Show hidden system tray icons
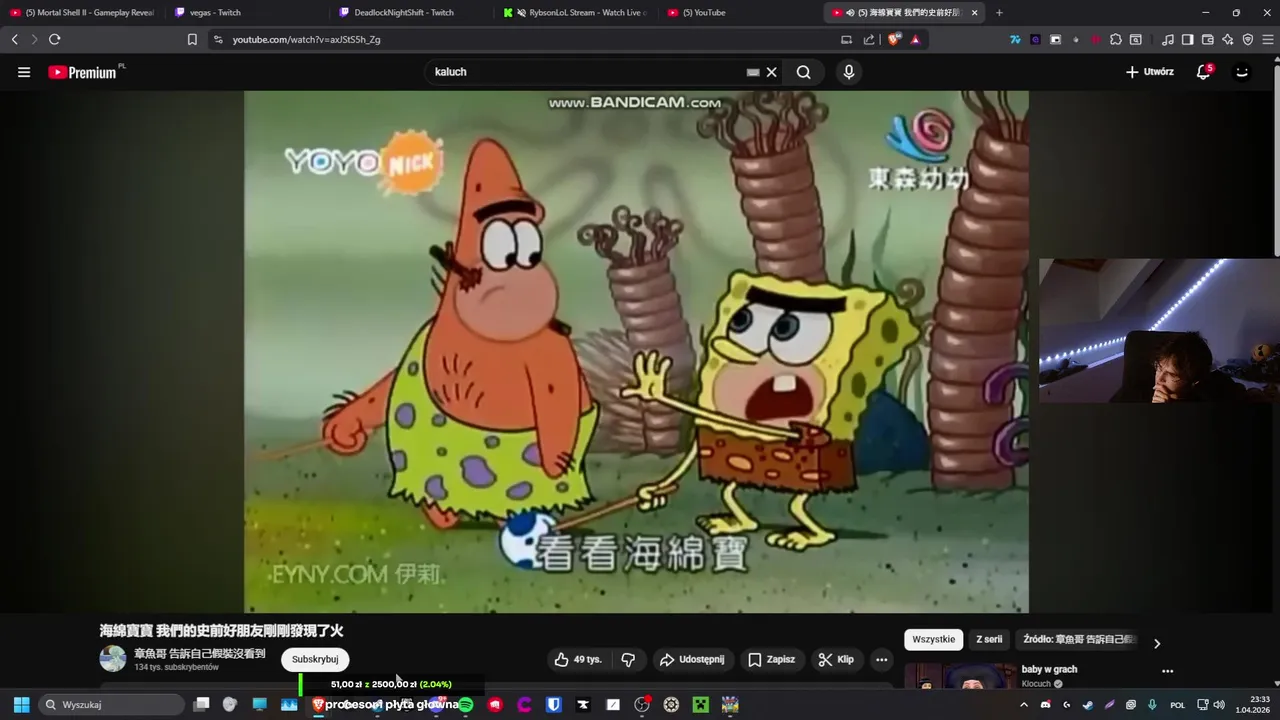1280x720 pixels. pos(1023,704)
